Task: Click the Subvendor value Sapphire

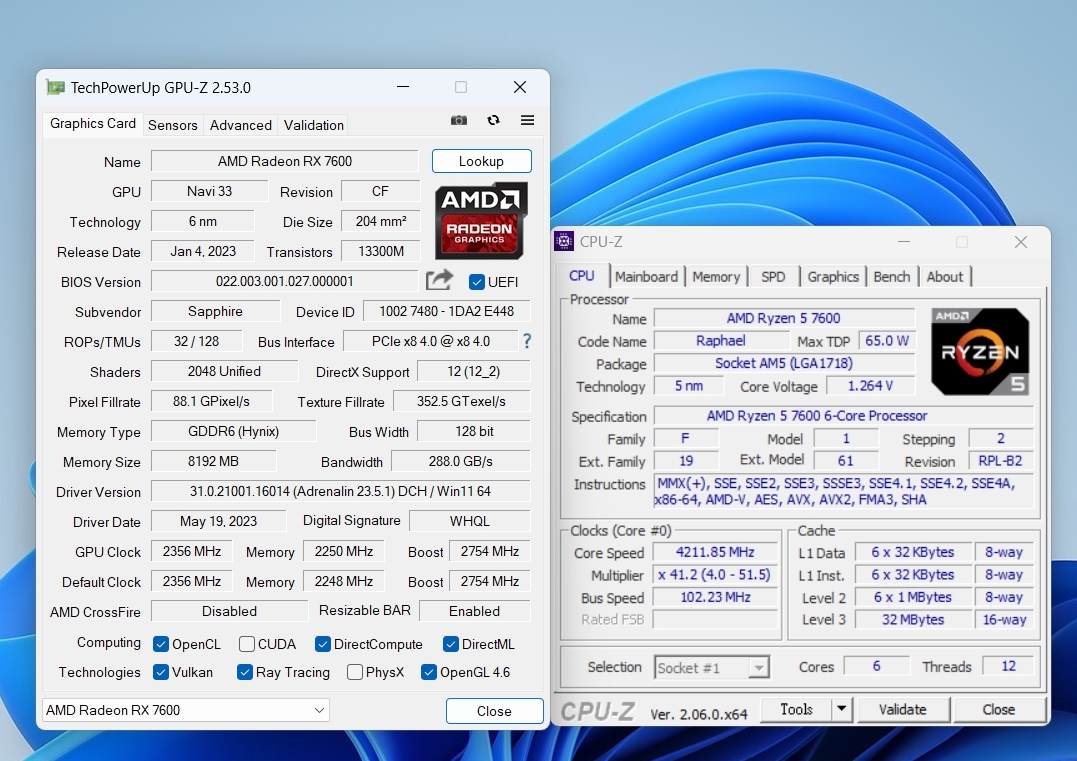Action: click(x=216, y=311)
